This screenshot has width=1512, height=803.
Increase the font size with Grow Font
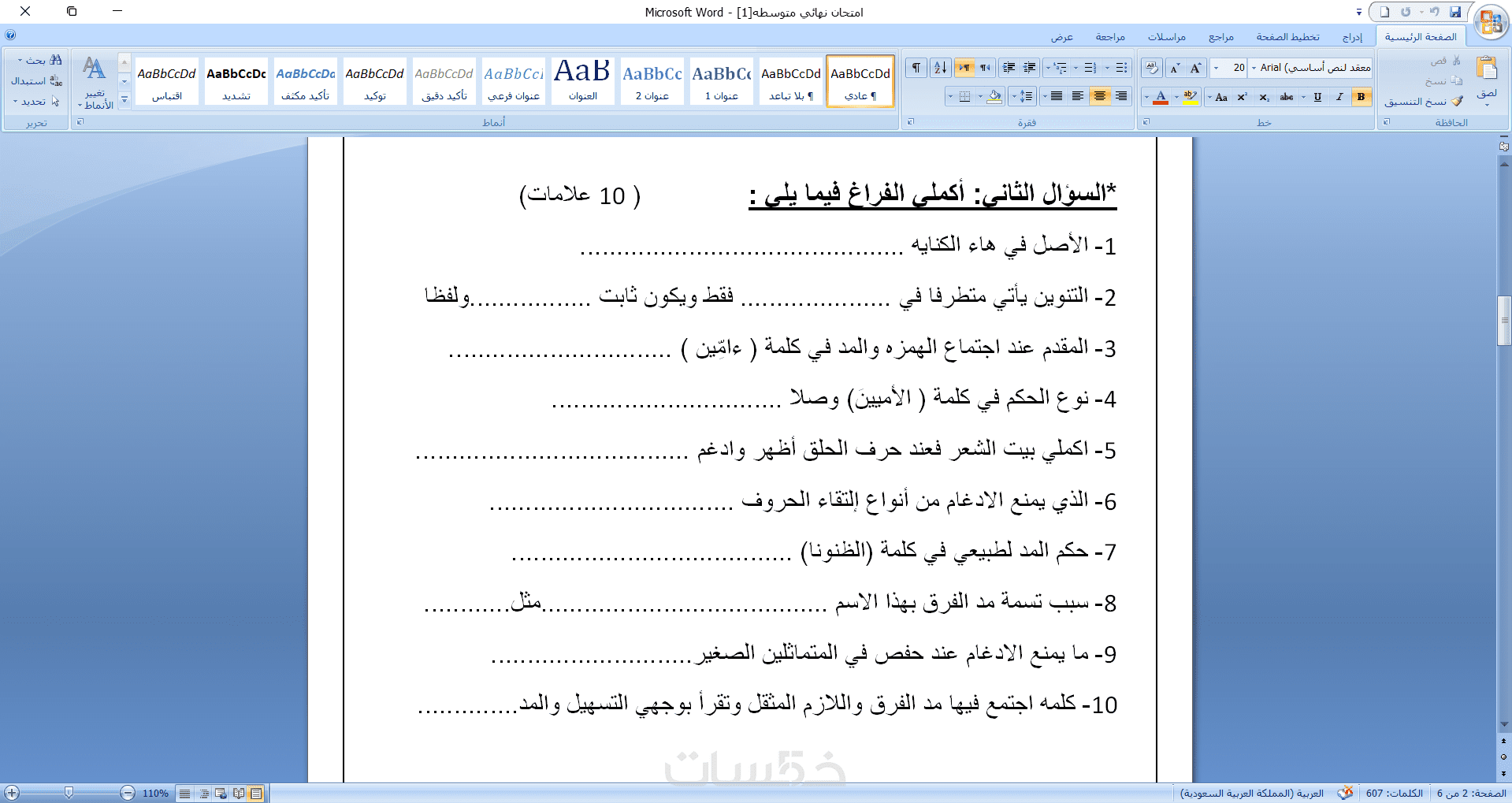(x=1196, y=68)
